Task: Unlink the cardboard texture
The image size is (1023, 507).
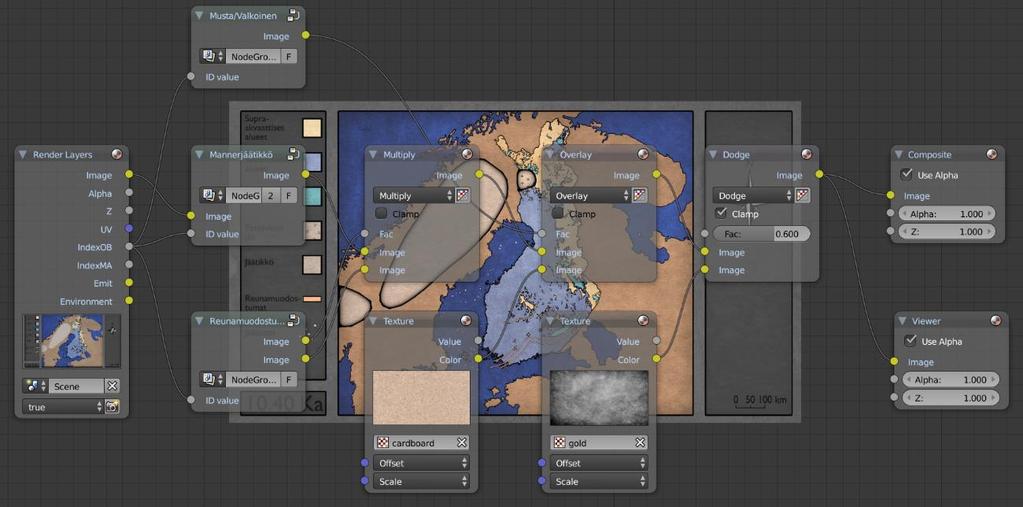Action: click(x=462, y=442)
